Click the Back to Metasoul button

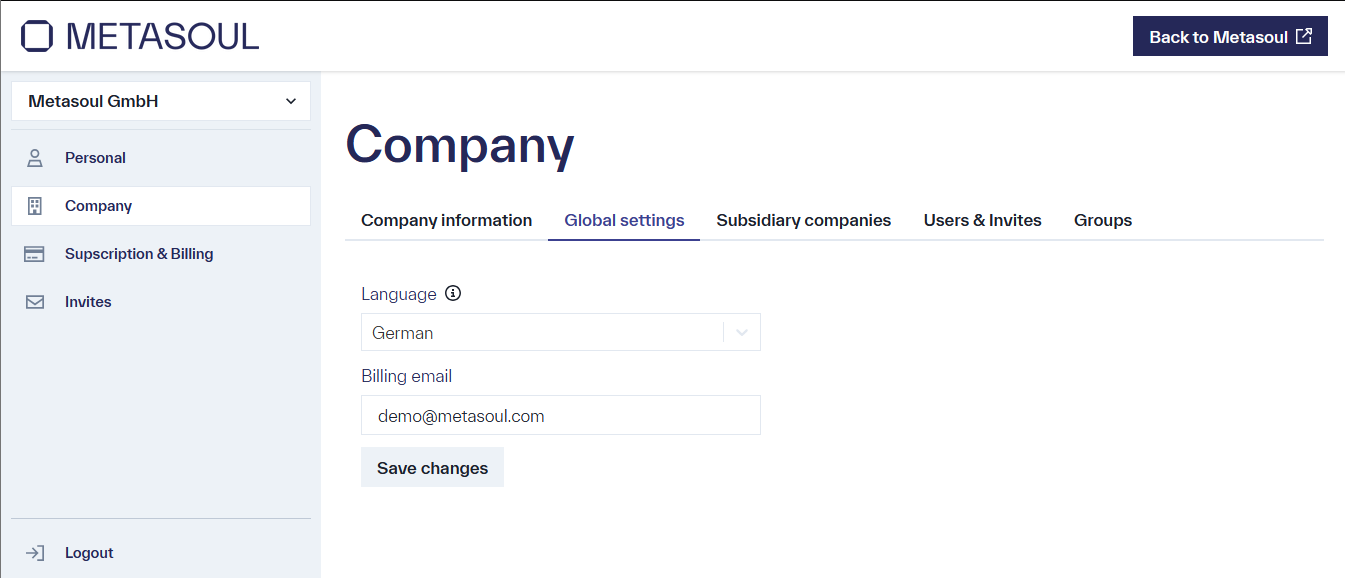click(1230, 35)
